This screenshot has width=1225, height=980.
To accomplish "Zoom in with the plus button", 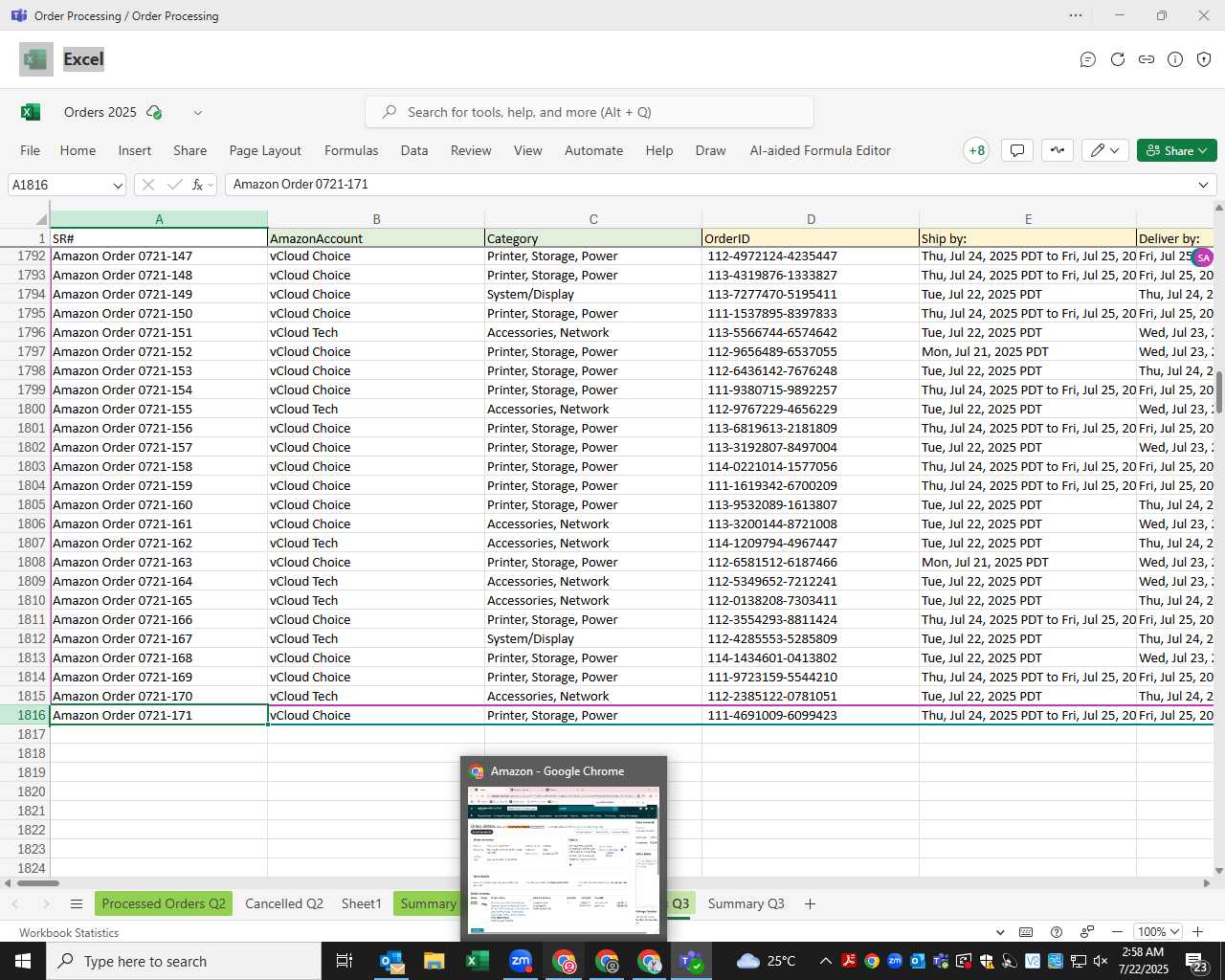I will click(x=1197, y=932).
